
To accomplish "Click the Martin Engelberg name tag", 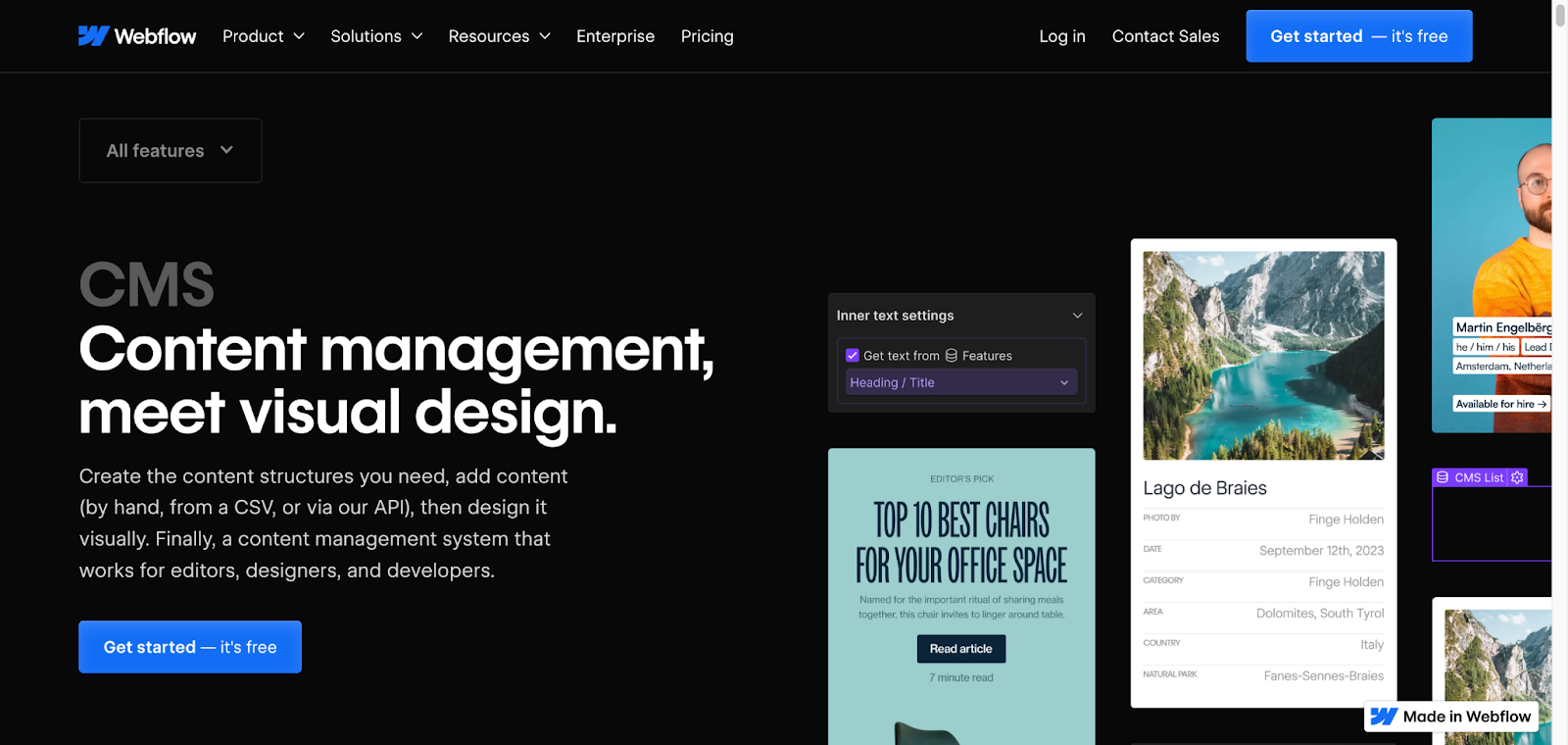I will coord(1503,327).
